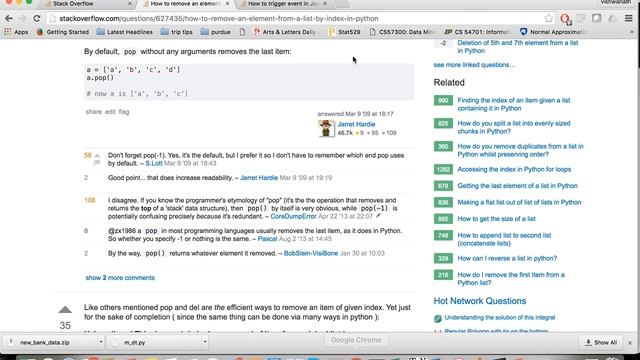Open Understanding the solution of this integral
The width and height of the screenshot is (640, 360).
click(x=500, y=317)
